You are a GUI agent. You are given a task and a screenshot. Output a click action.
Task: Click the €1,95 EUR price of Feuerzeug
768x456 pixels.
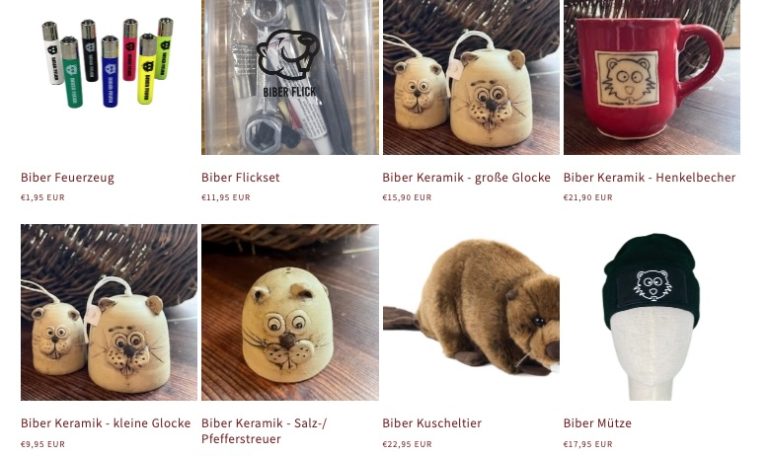tap(43, 197)
